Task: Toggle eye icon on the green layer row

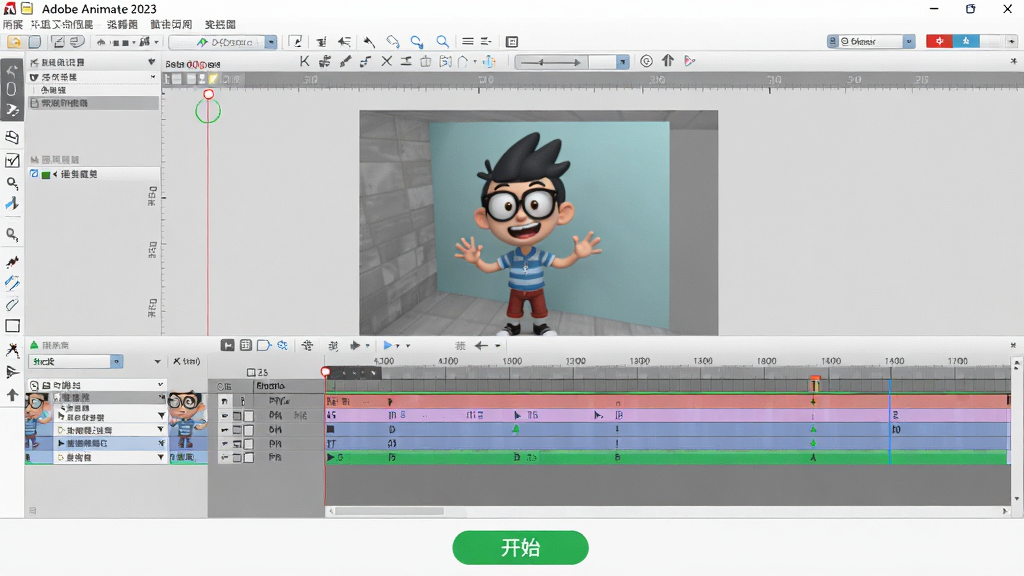Action: tap(225, 457)
